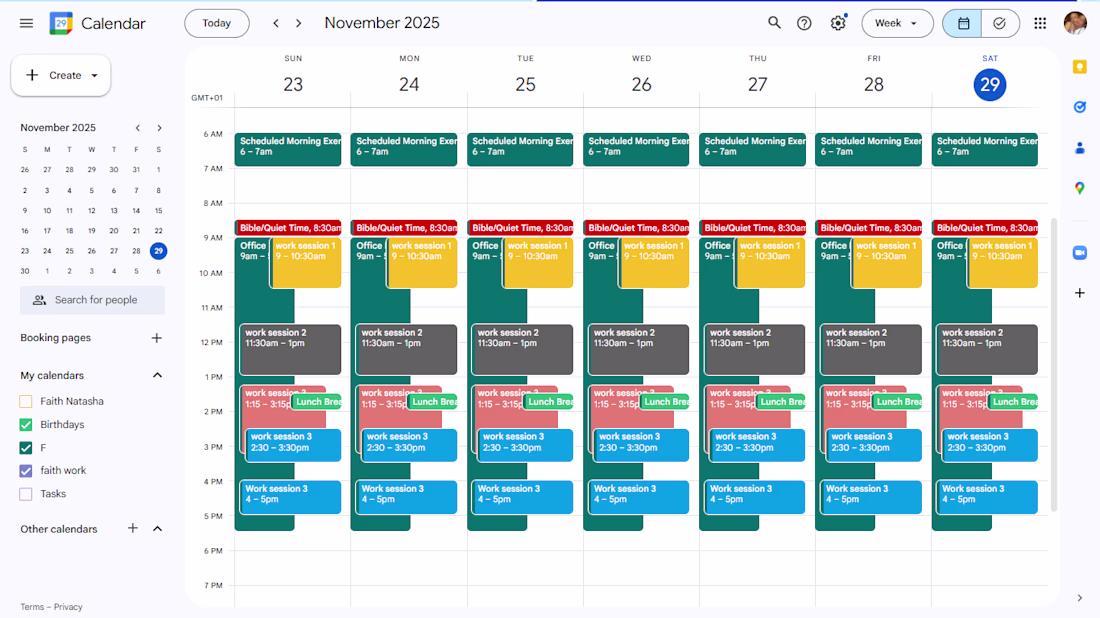Image resolution: width=1100 pixels, height=618 pixels.
Task: Mini calendar previous month arrow
Action: pyautogui.click(x=138, y=128)
